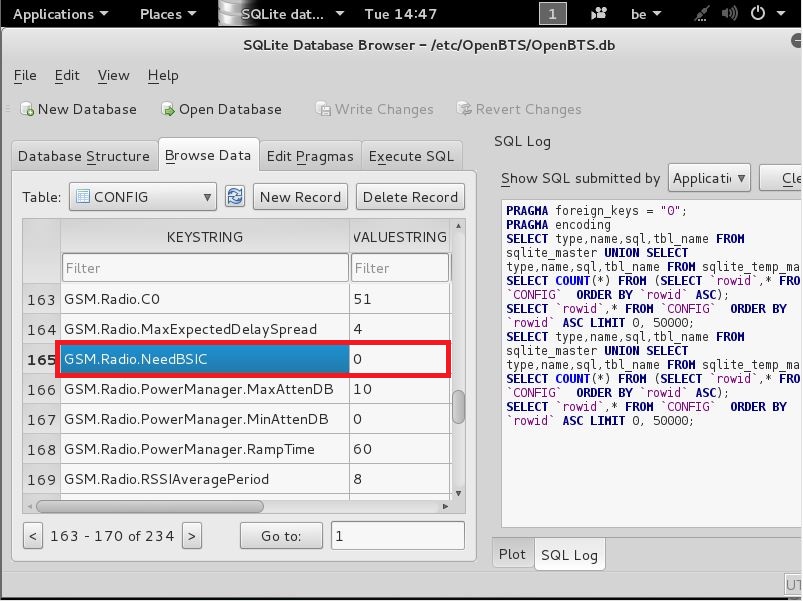The width and height of the screenshot is (803, 601).
Task: Switch to the Database Structure tab
Action: (x=84, y=156)
